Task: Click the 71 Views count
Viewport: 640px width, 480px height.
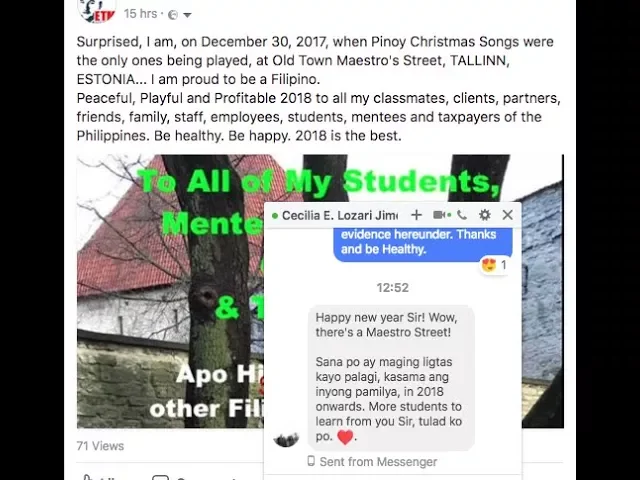Action: 100,446
